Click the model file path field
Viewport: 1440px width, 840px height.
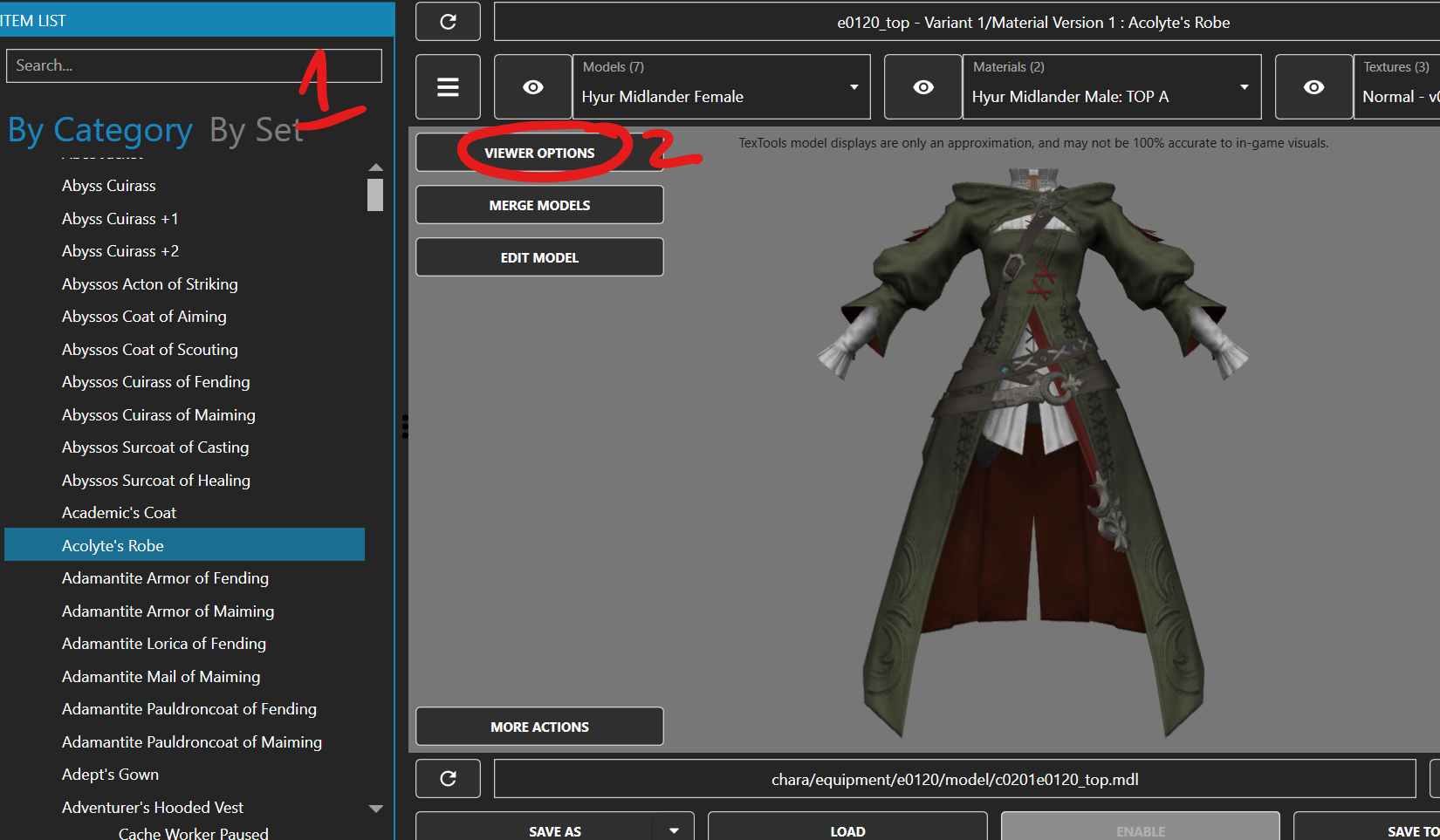tap(955, 779)
